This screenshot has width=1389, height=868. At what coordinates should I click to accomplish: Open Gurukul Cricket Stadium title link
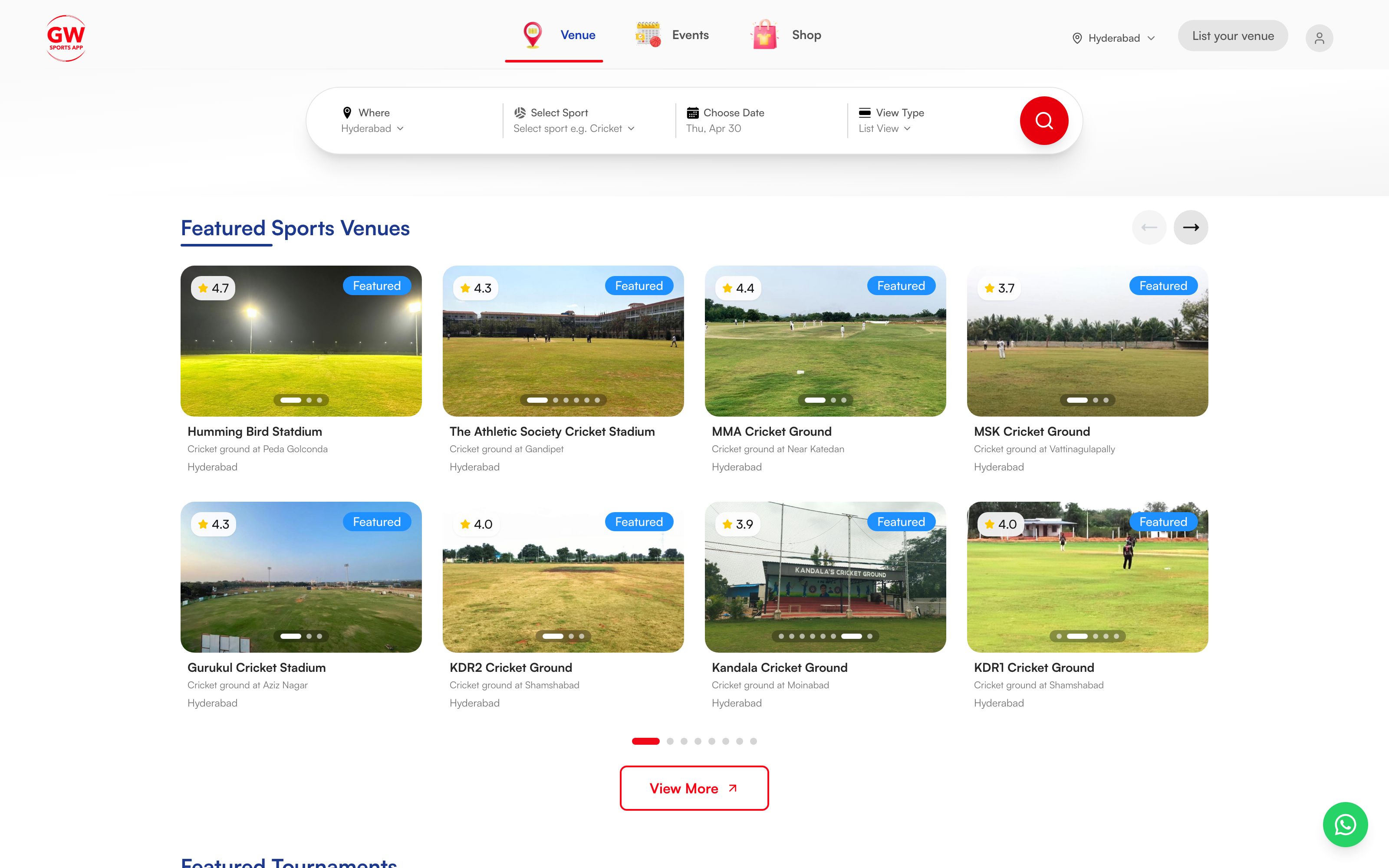256,667
